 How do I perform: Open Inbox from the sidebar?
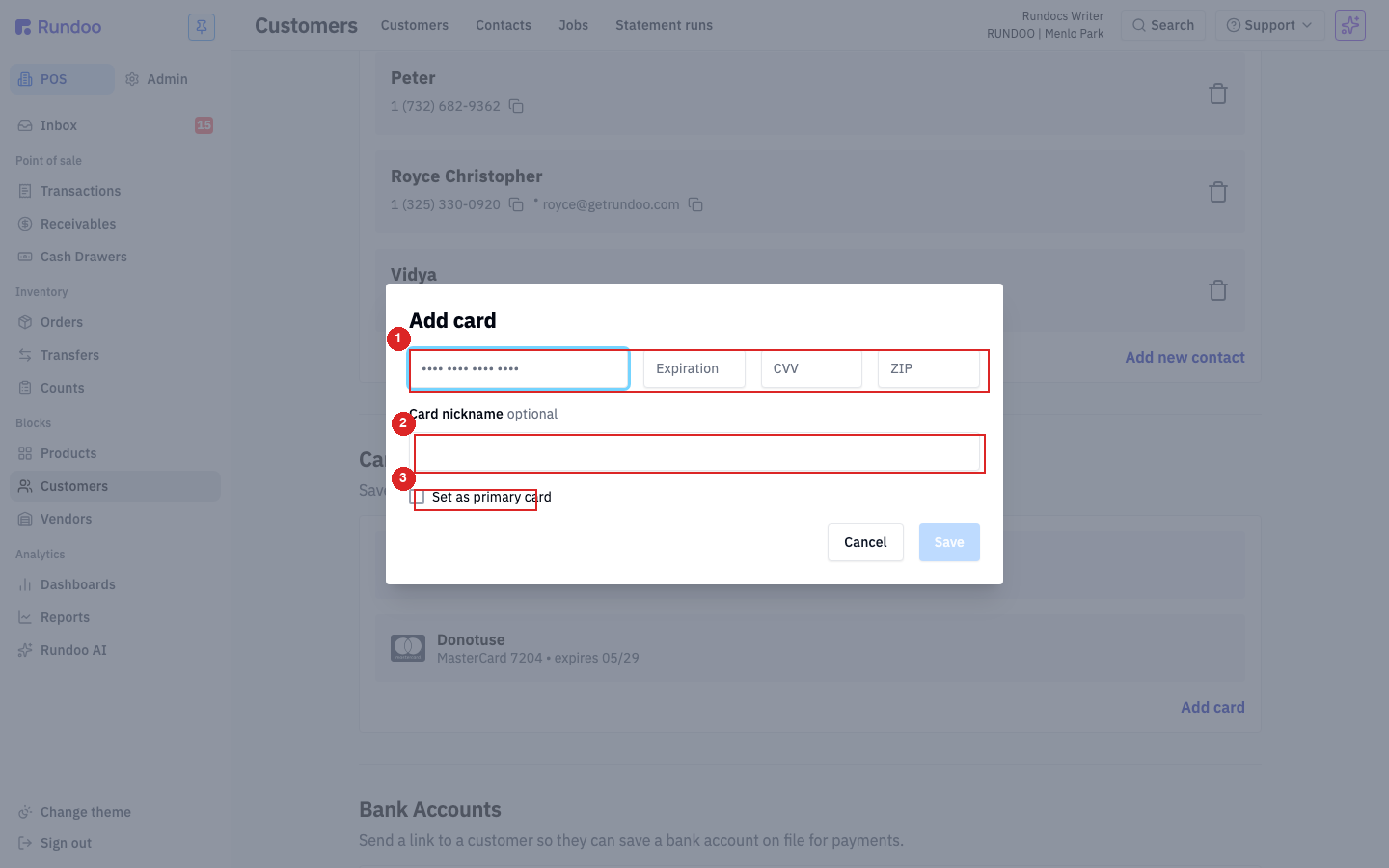point(115,125)
